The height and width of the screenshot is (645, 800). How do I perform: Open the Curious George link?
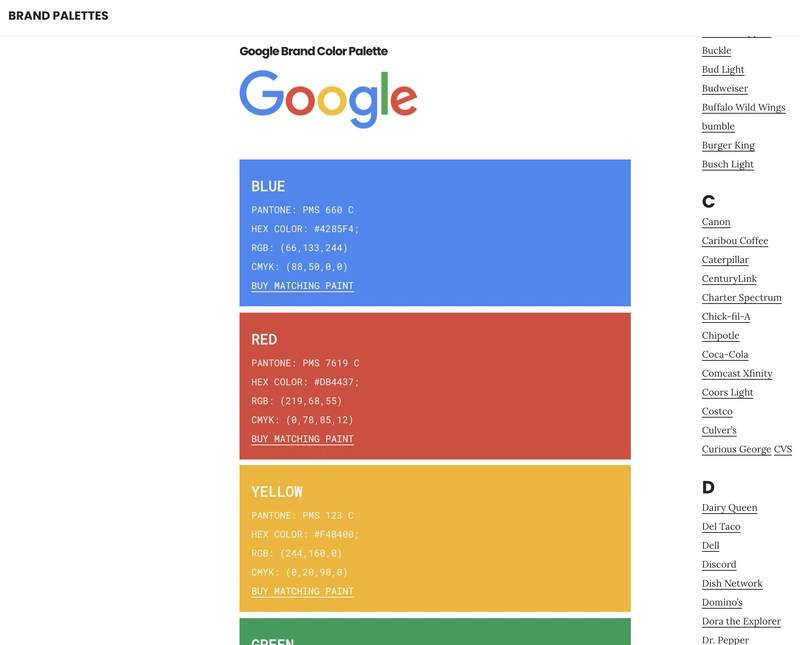[736, 449]
